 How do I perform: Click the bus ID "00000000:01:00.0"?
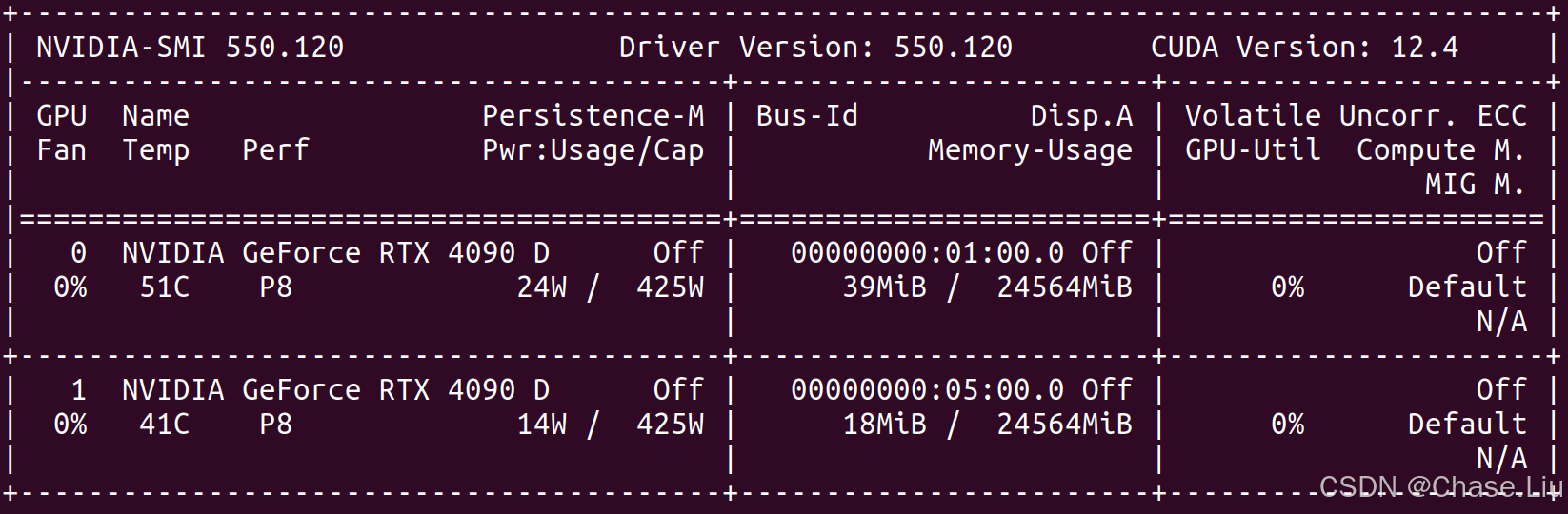927,252
